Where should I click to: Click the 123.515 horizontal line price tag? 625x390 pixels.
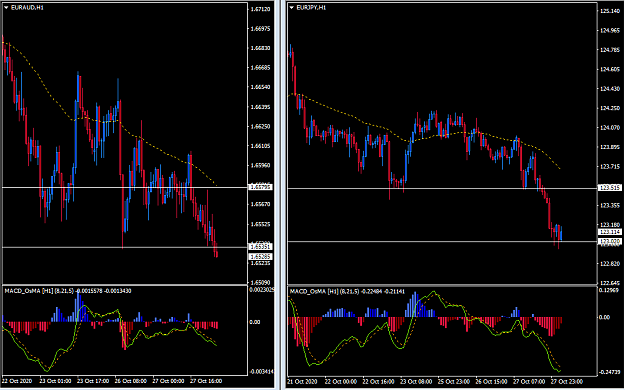[x=610, y=187]
